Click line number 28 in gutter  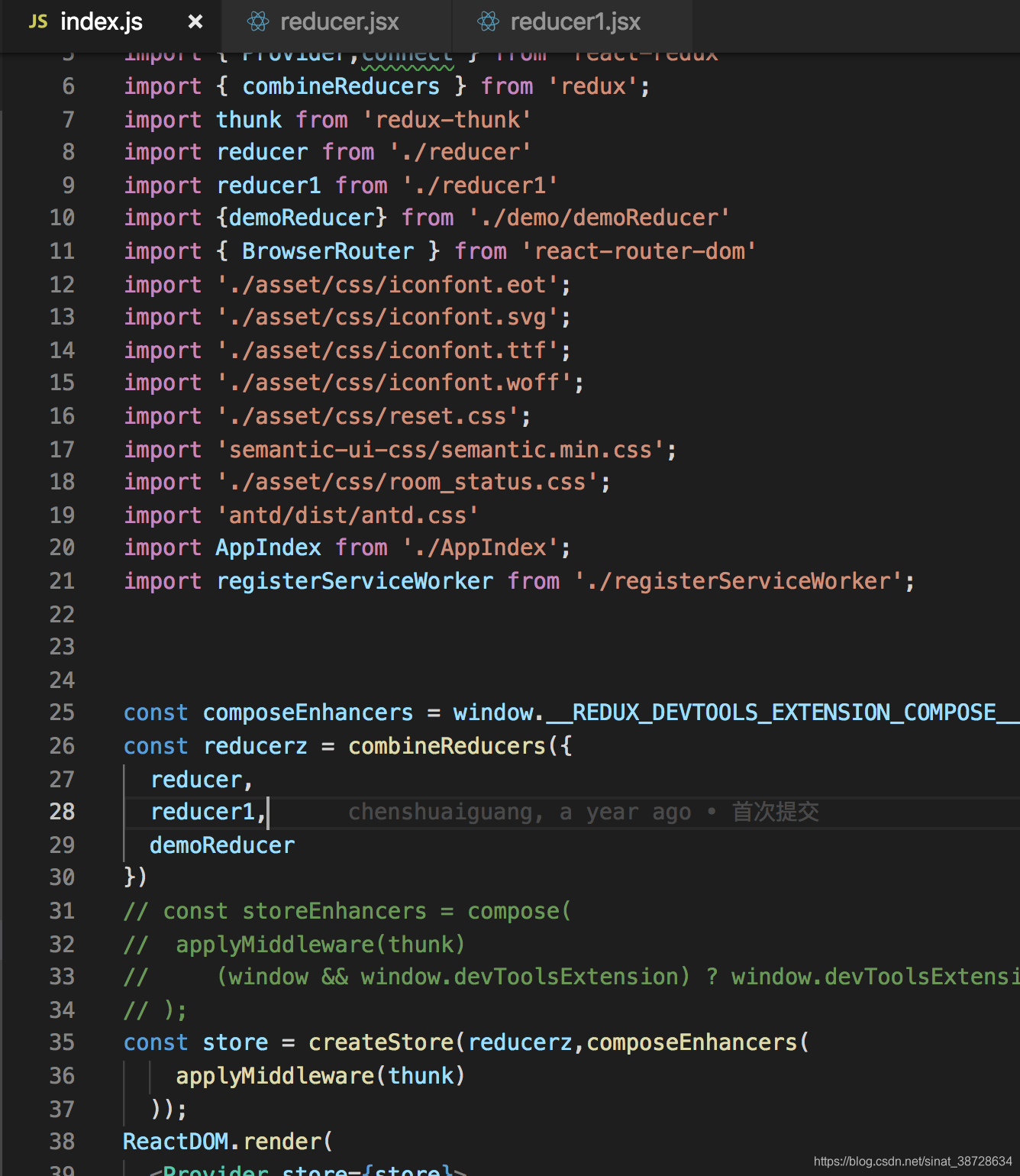tap(63, 812)
